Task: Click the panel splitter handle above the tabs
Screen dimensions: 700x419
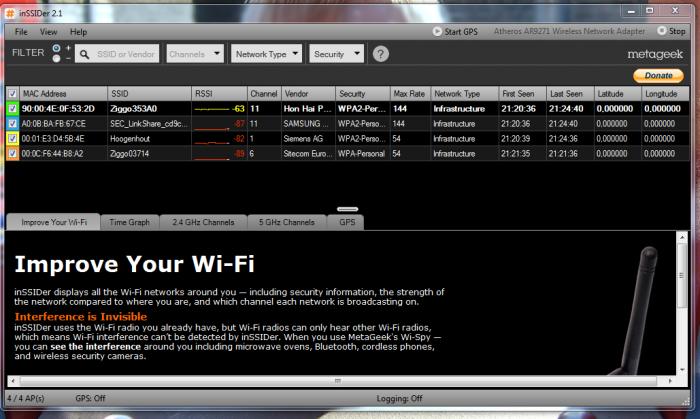Action: pos(347,209)
